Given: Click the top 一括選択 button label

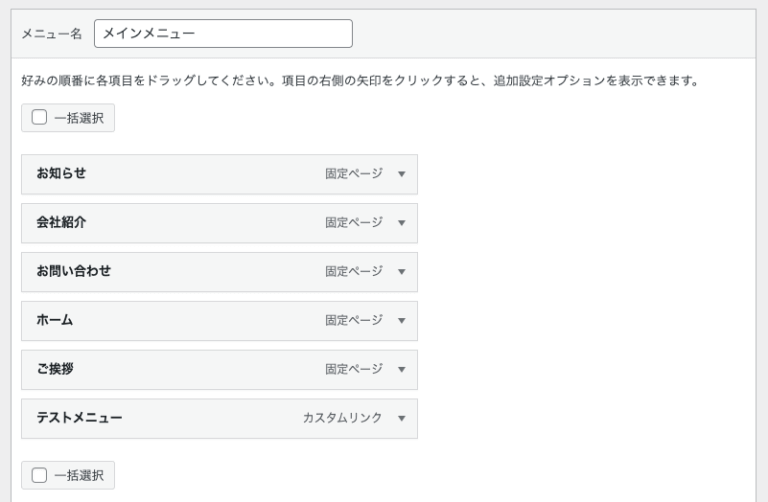Looking at the screenshot, I should (x=78, y=118).
